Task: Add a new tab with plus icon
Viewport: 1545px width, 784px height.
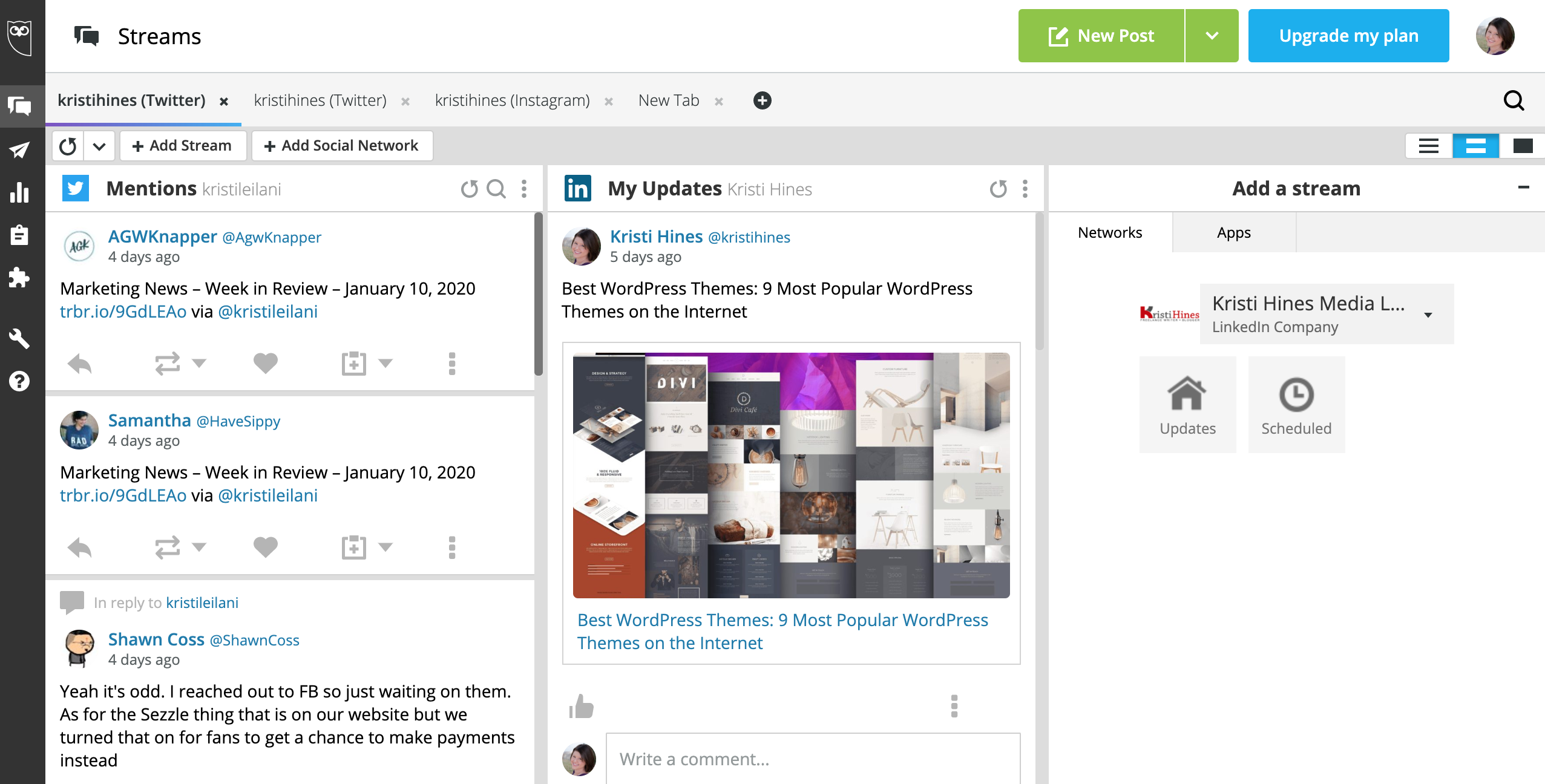Action: pyautogui.click(x=763, y=100)
